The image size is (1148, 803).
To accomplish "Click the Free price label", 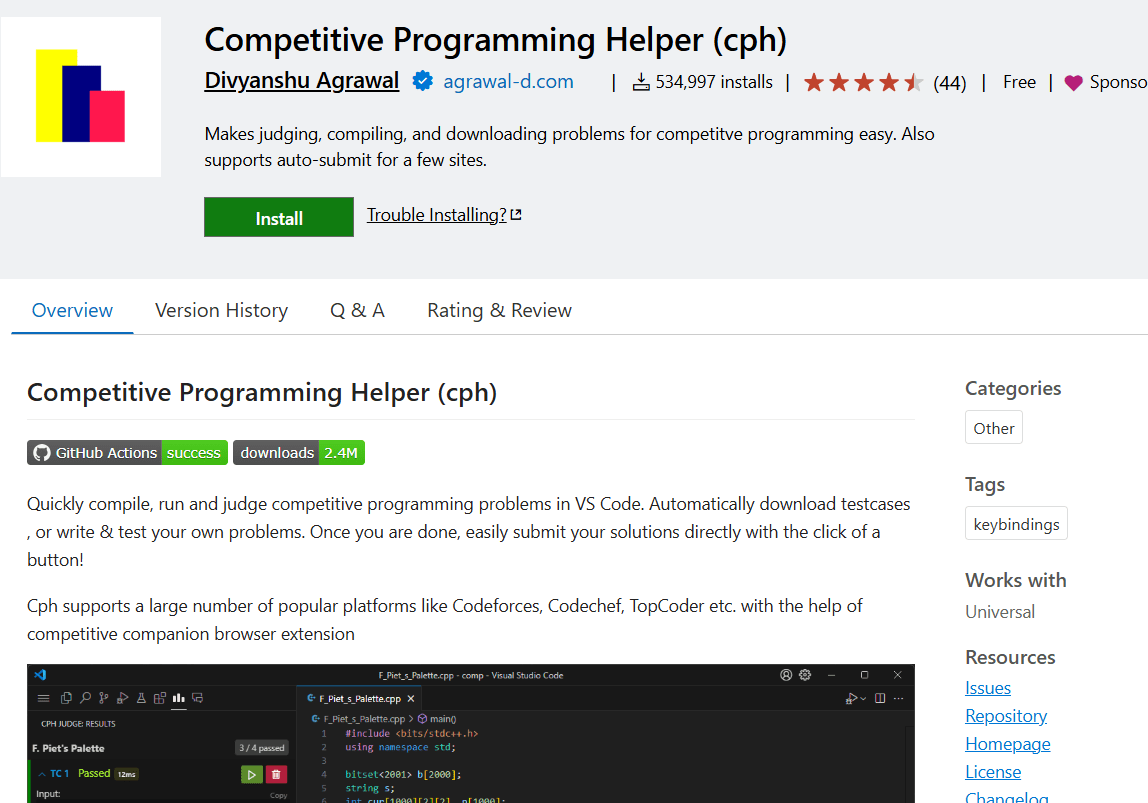I will [1019, 82].
